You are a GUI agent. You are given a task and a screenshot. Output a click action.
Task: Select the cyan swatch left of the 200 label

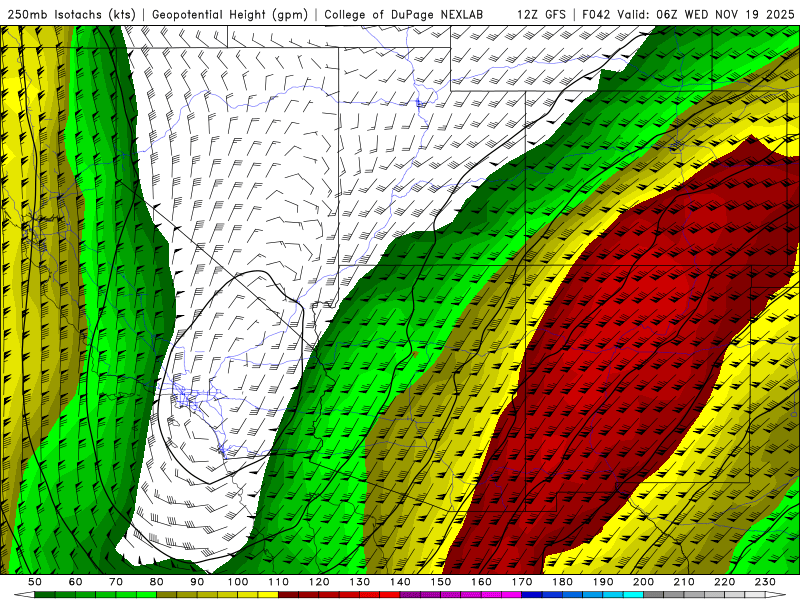tap(634, 595)
